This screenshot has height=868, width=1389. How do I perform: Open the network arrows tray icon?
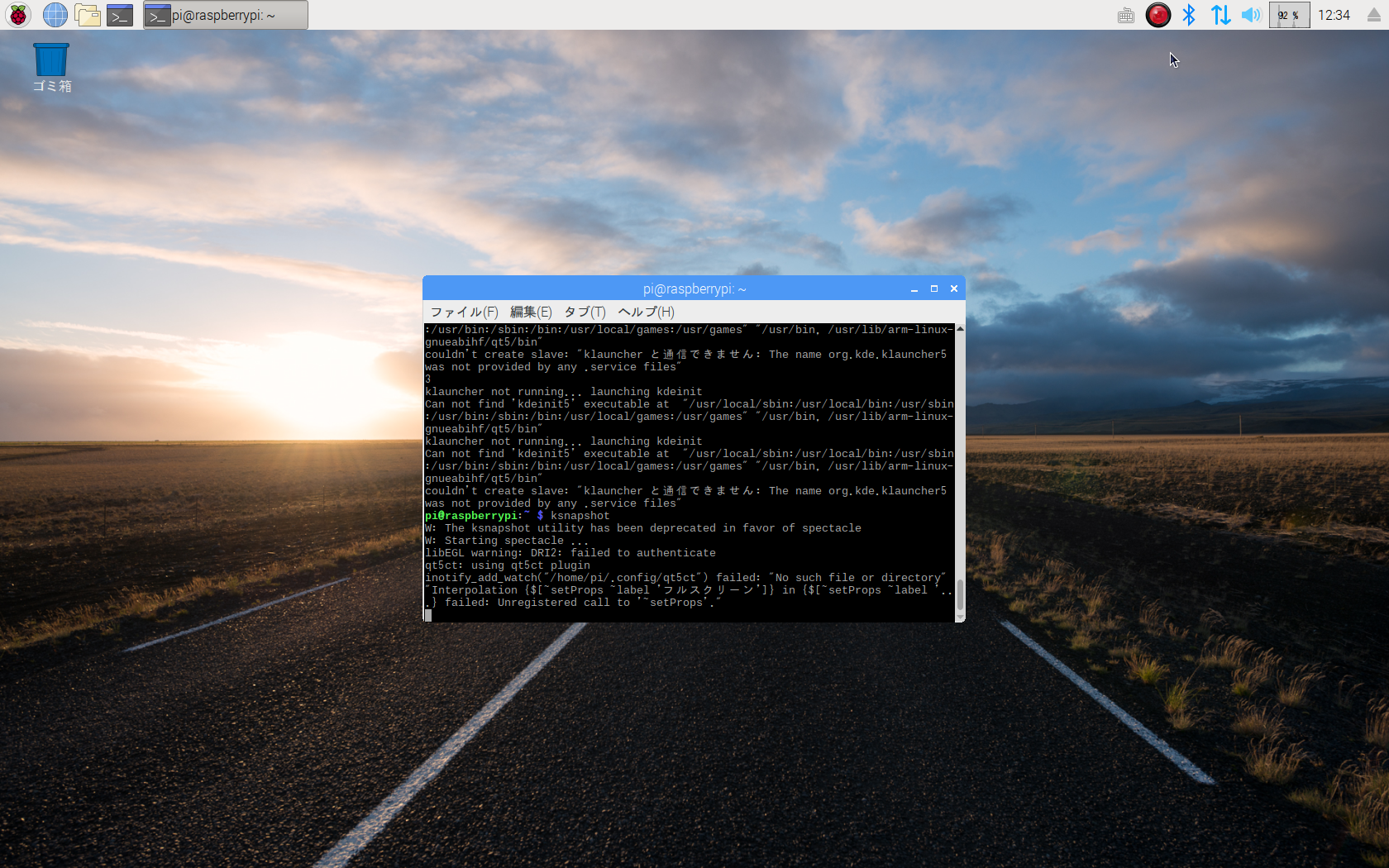tap(1220, 15)
